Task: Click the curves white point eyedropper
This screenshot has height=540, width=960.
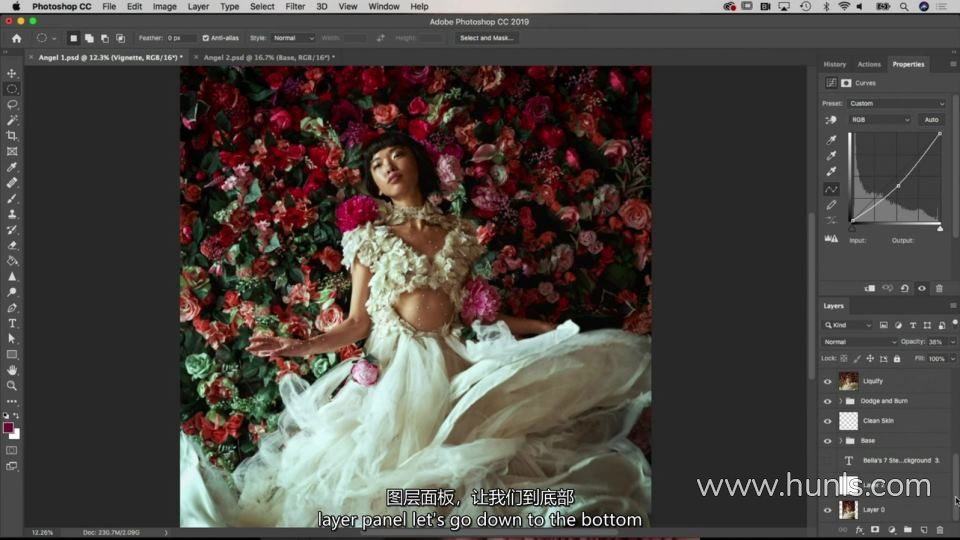Action: (x=831, y=172)
